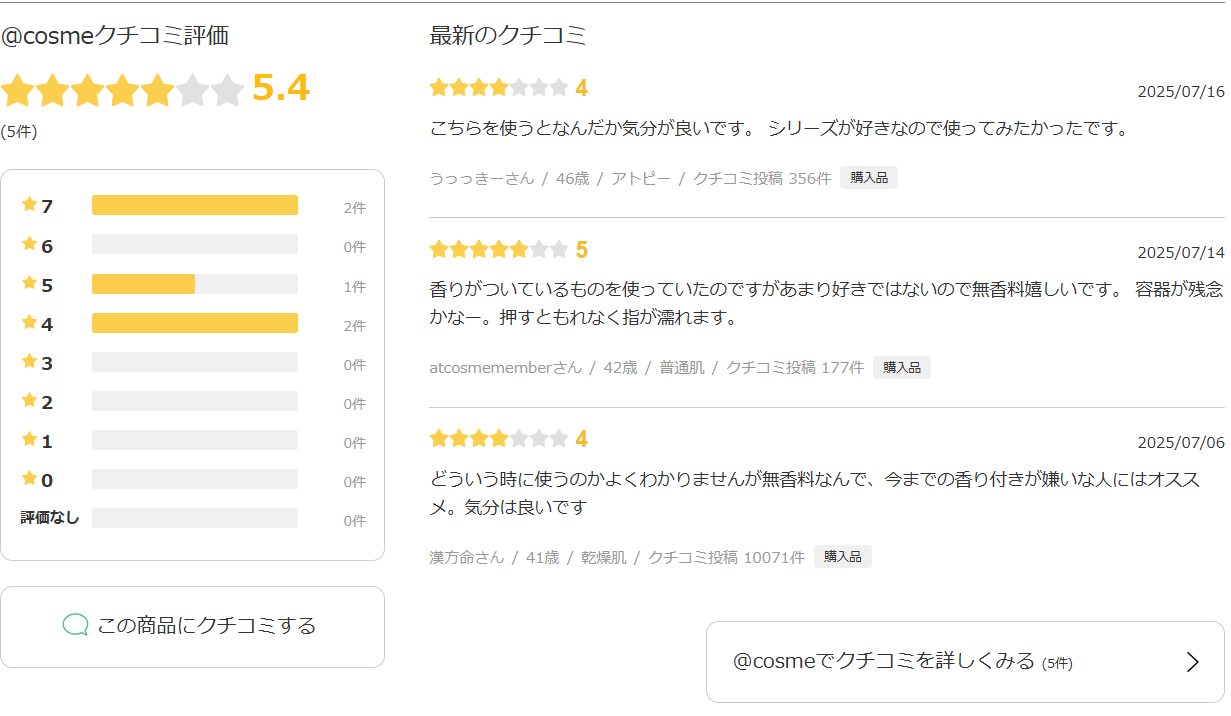
Task: Click the right chevron arrow on @cosme button
Action: (1191, 662)
